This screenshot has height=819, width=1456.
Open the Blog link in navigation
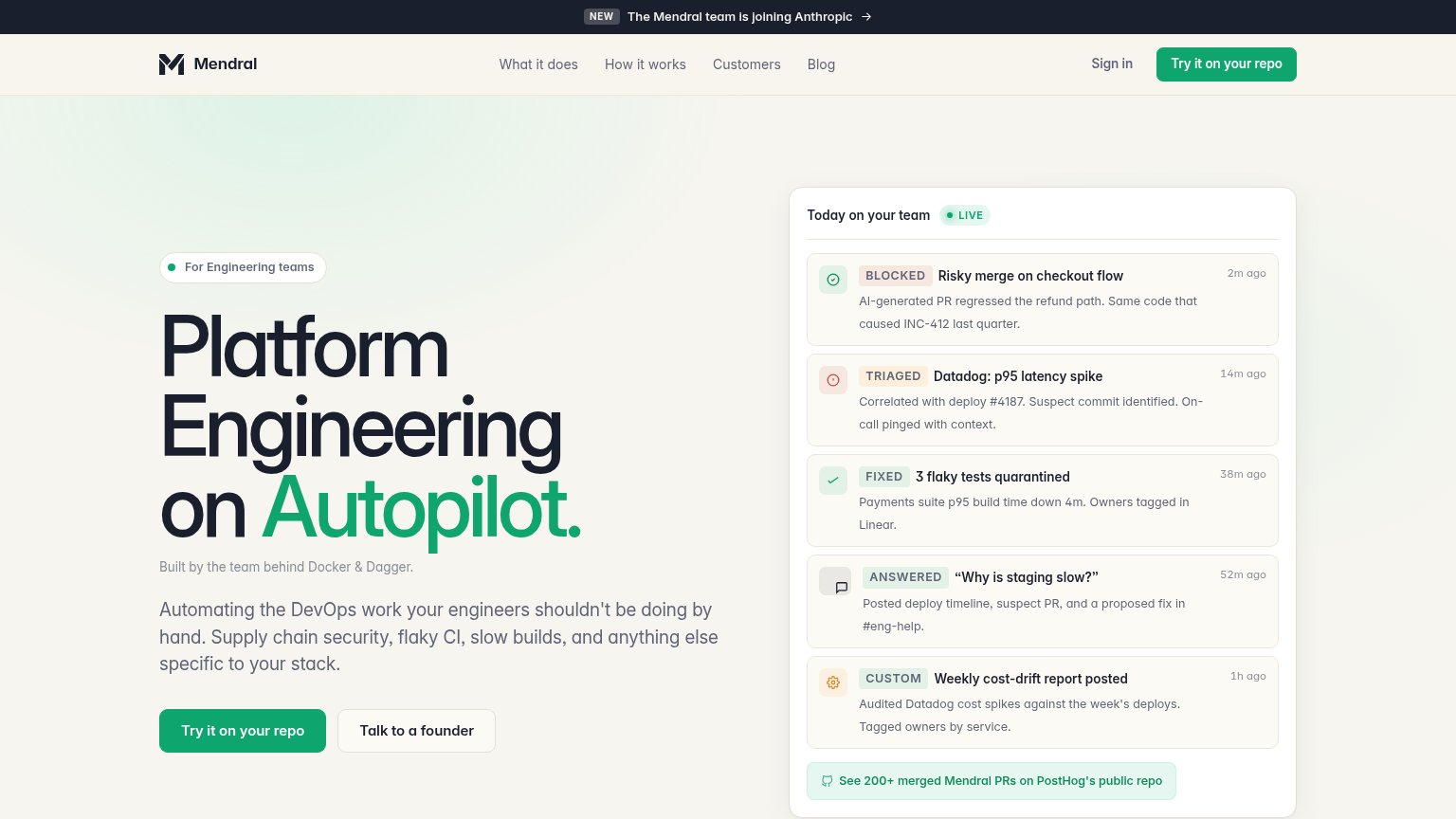click(x=821, y=64)
